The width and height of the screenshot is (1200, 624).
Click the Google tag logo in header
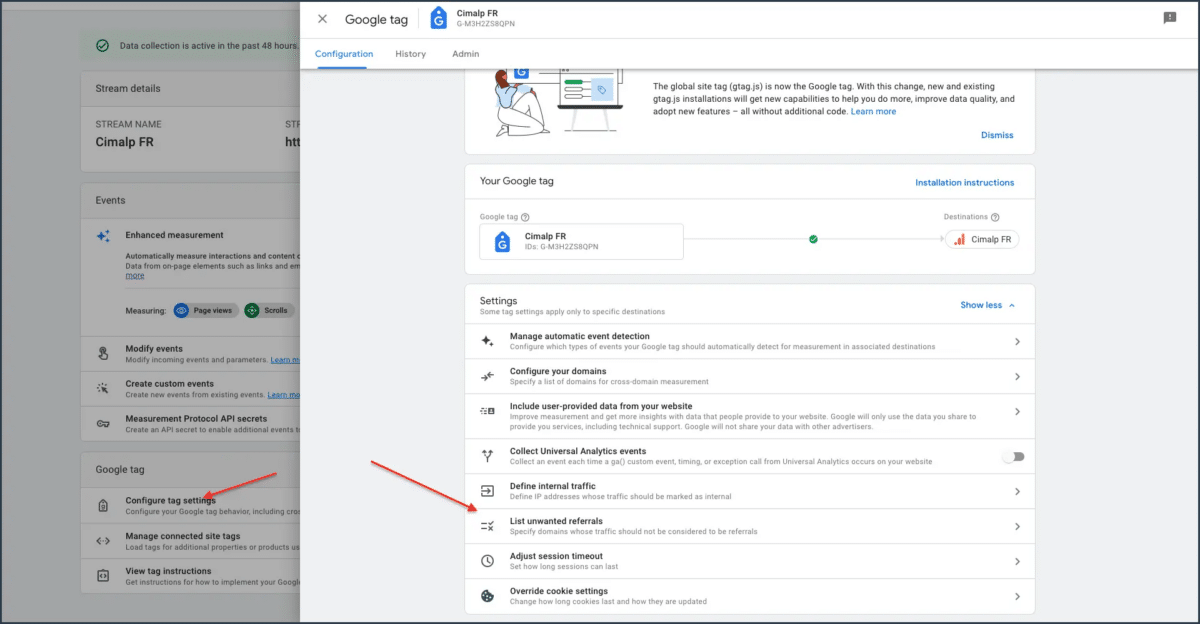tap(438, 19)
